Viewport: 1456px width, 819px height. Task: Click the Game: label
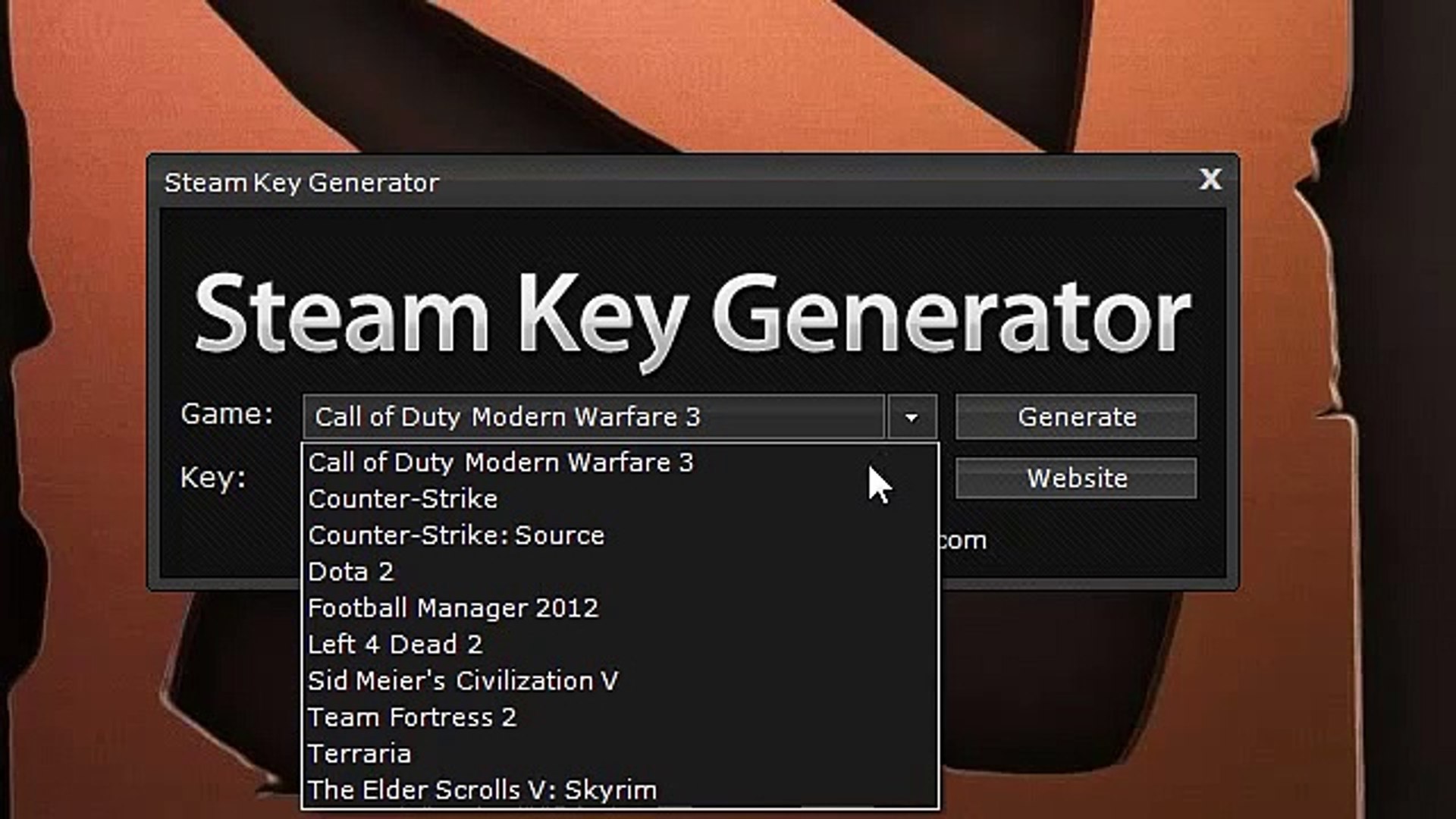pos(226,414)
